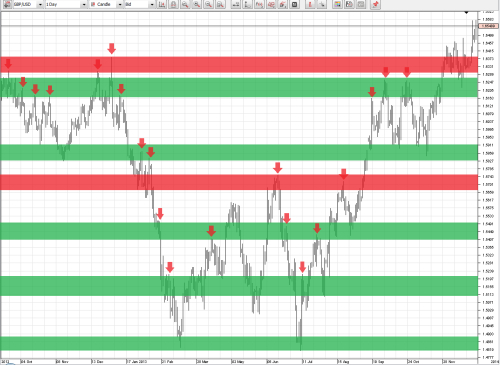Click the highlighted current price label
500x365 pixels.
pos(488,26)
